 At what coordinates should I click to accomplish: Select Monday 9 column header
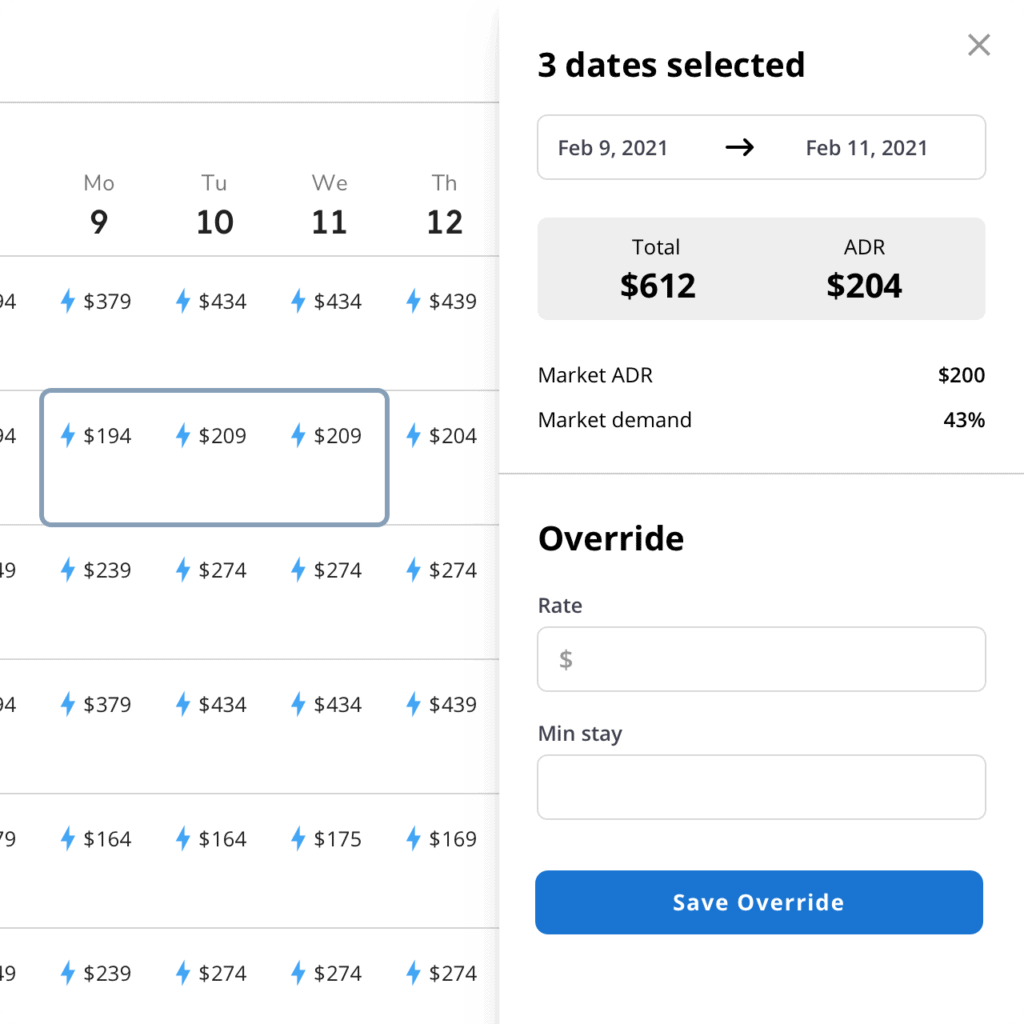coord(99,205)
